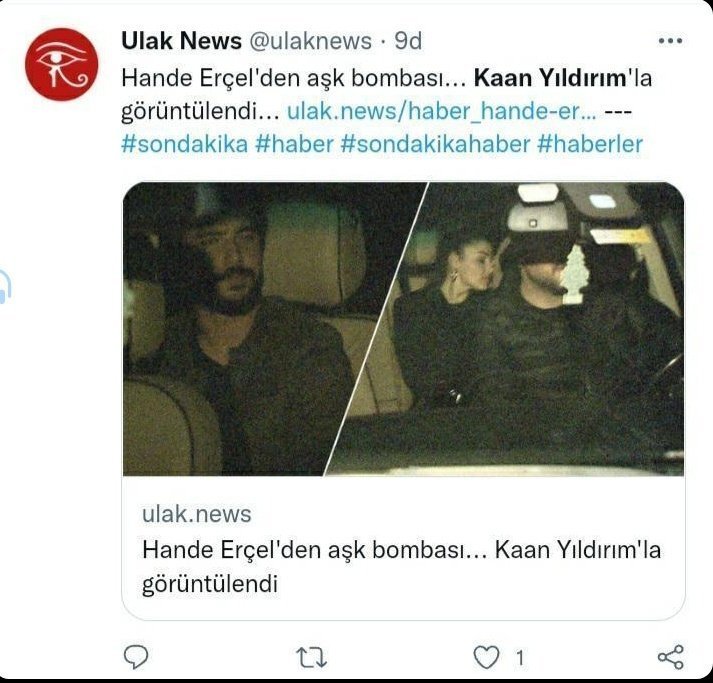The height and width of the screenshot is (683, 713).
Task: Click the Kaan Yıldırım bold text in tweet
Action: 550,78
